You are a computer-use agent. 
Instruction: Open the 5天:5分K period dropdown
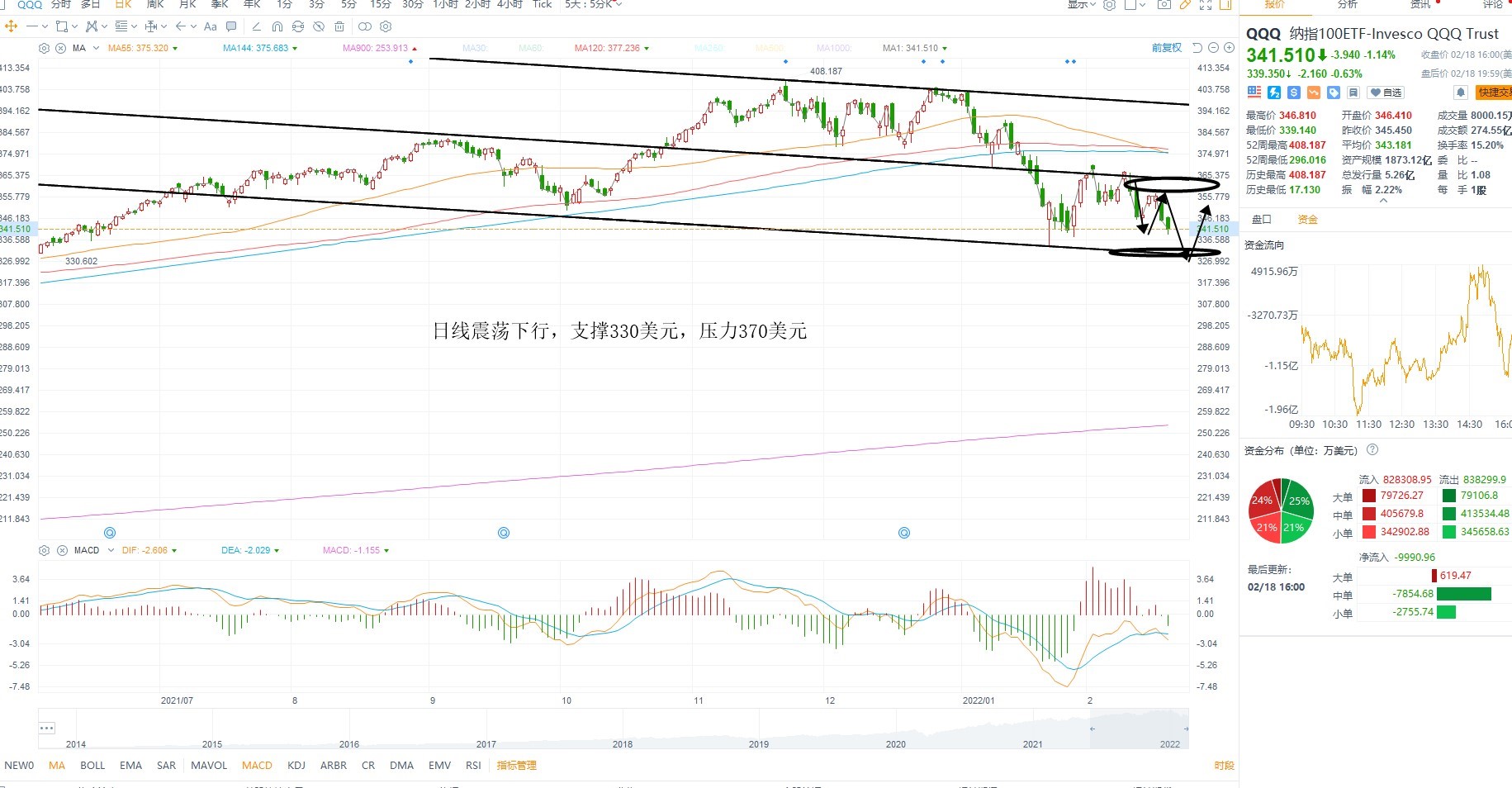(594, 4)
